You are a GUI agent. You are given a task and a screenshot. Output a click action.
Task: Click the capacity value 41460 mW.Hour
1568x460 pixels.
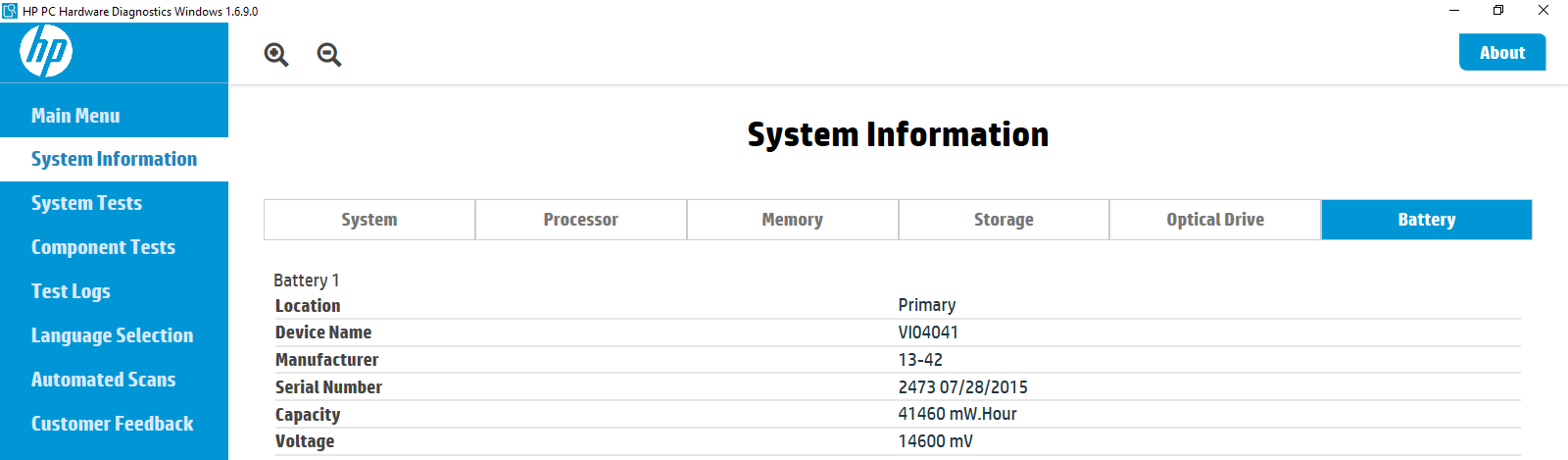[x=957, y=414]
